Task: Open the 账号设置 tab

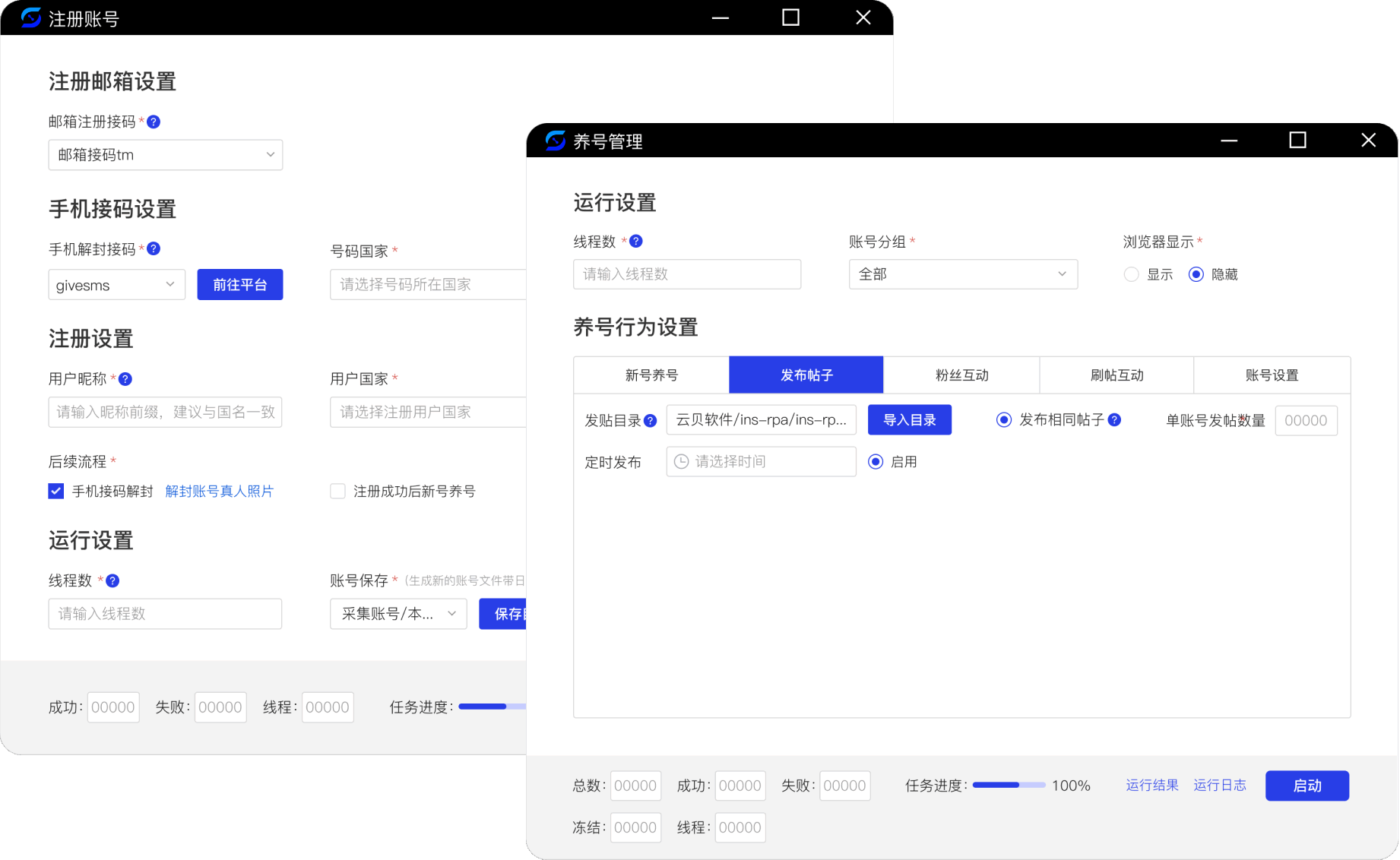Action: click(1272, 375)
